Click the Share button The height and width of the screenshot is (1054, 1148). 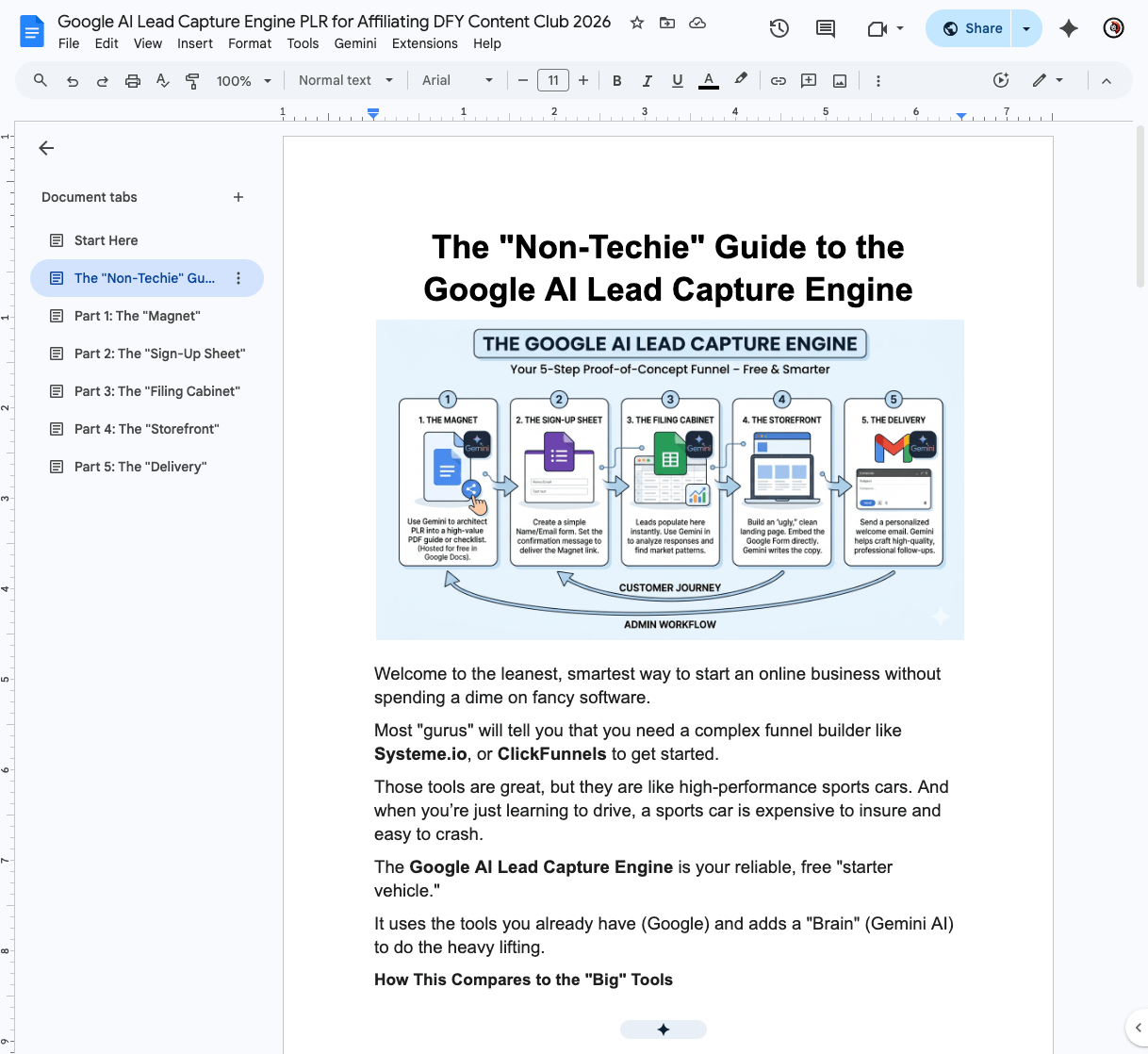tap(970, 28)
